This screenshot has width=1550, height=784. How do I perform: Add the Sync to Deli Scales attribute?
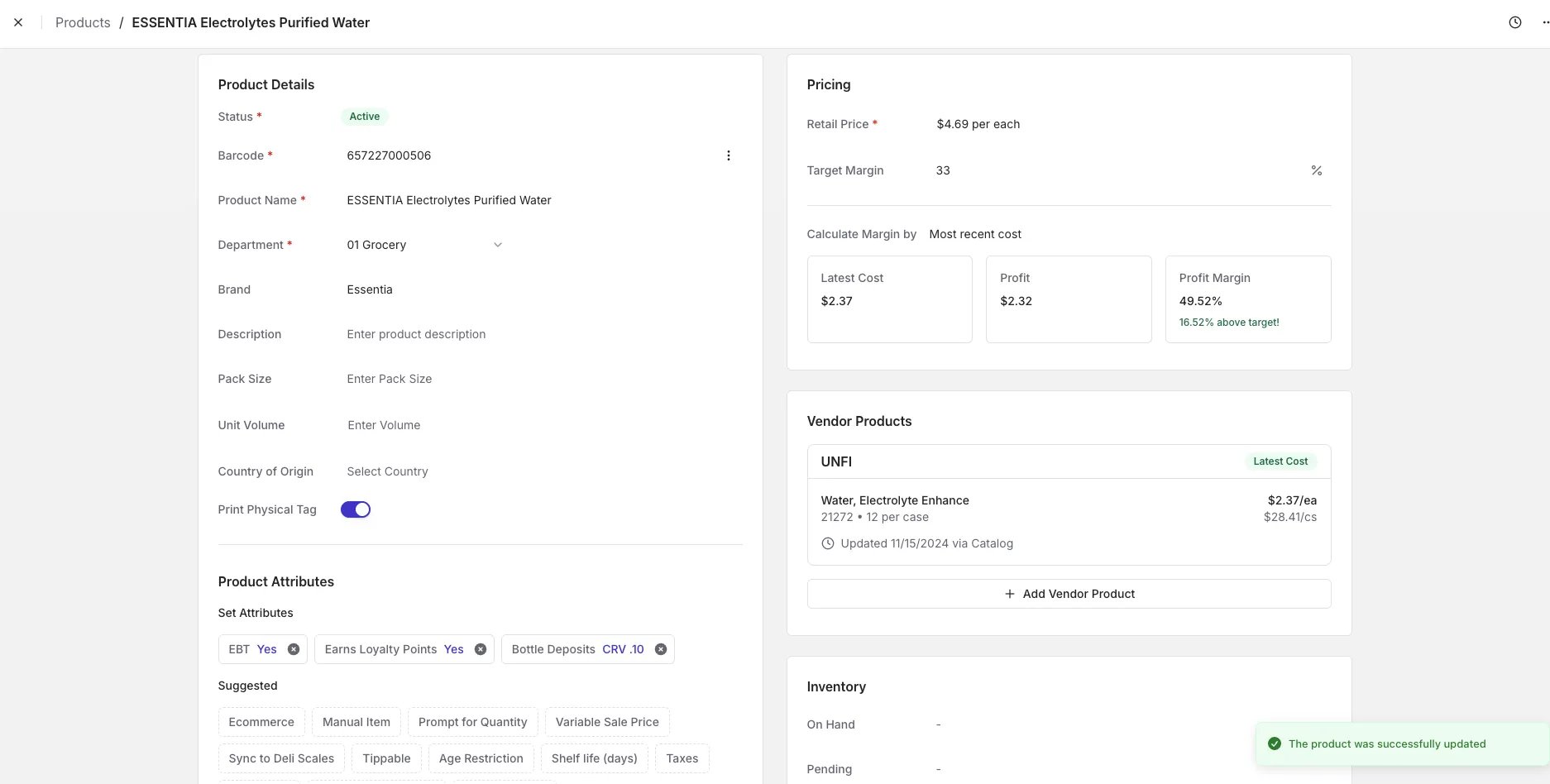[x=281, y=758]
